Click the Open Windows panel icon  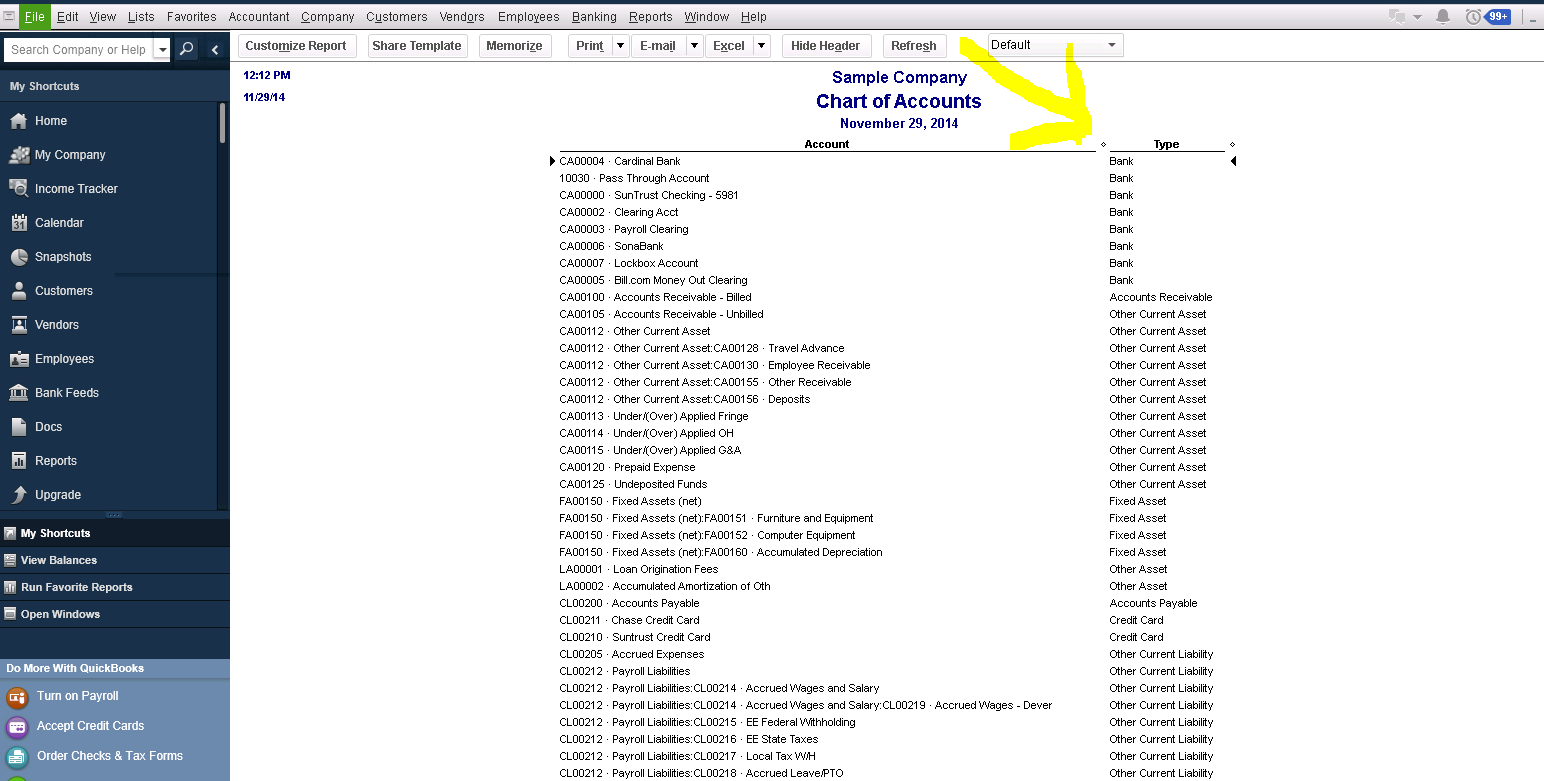coord(10,614)
